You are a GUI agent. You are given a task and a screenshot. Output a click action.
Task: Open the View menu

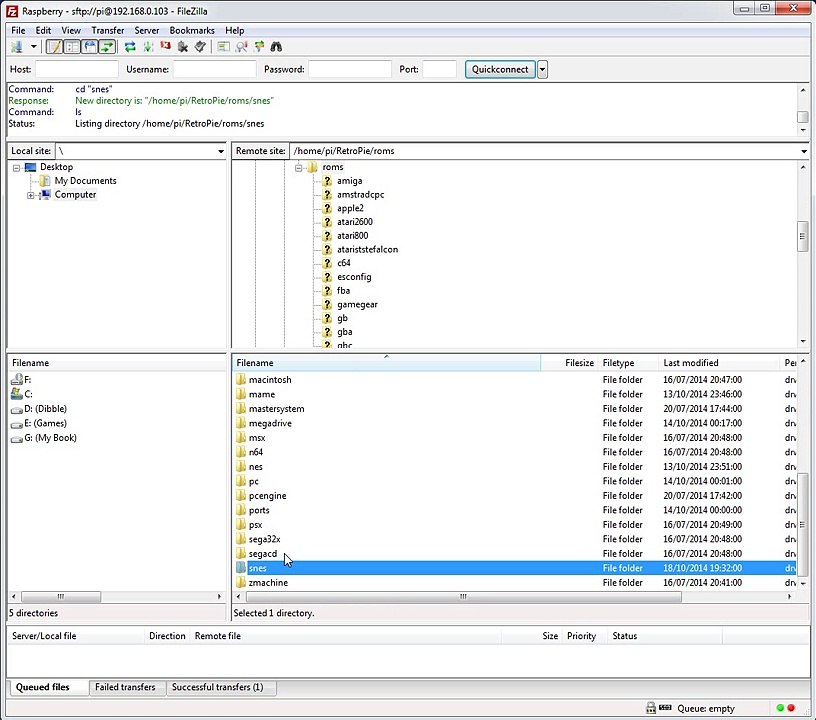pyautogui.click(x=71, y=30)
